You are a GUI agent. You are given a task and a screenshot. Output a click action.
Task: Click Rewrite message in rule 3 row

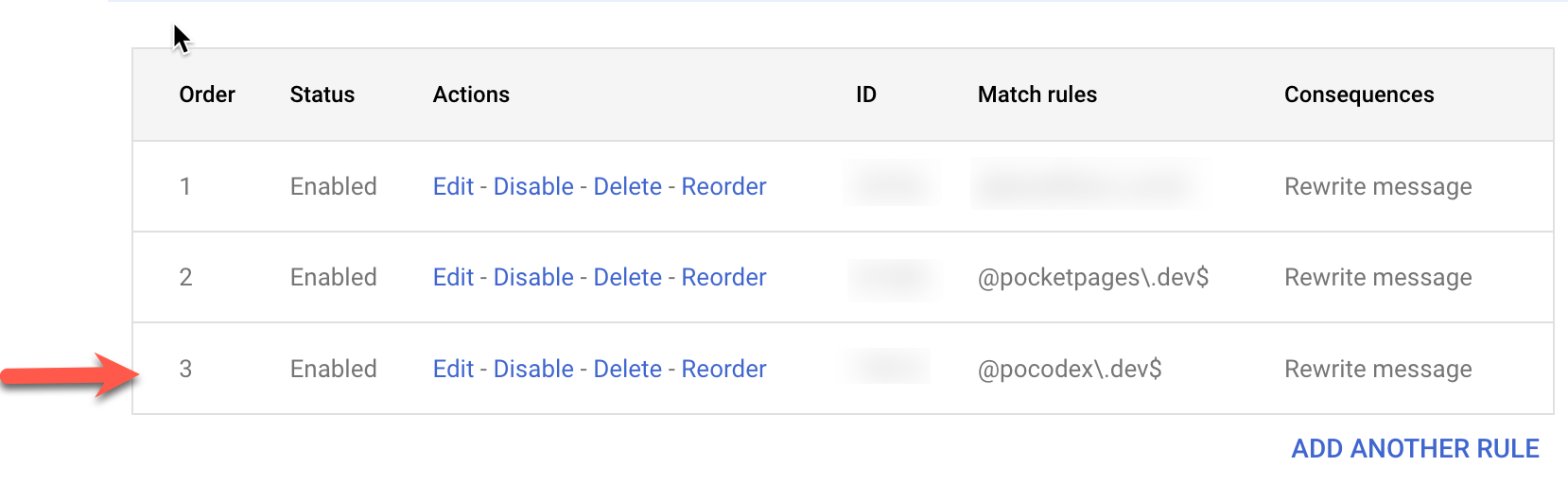(1377, 369)
